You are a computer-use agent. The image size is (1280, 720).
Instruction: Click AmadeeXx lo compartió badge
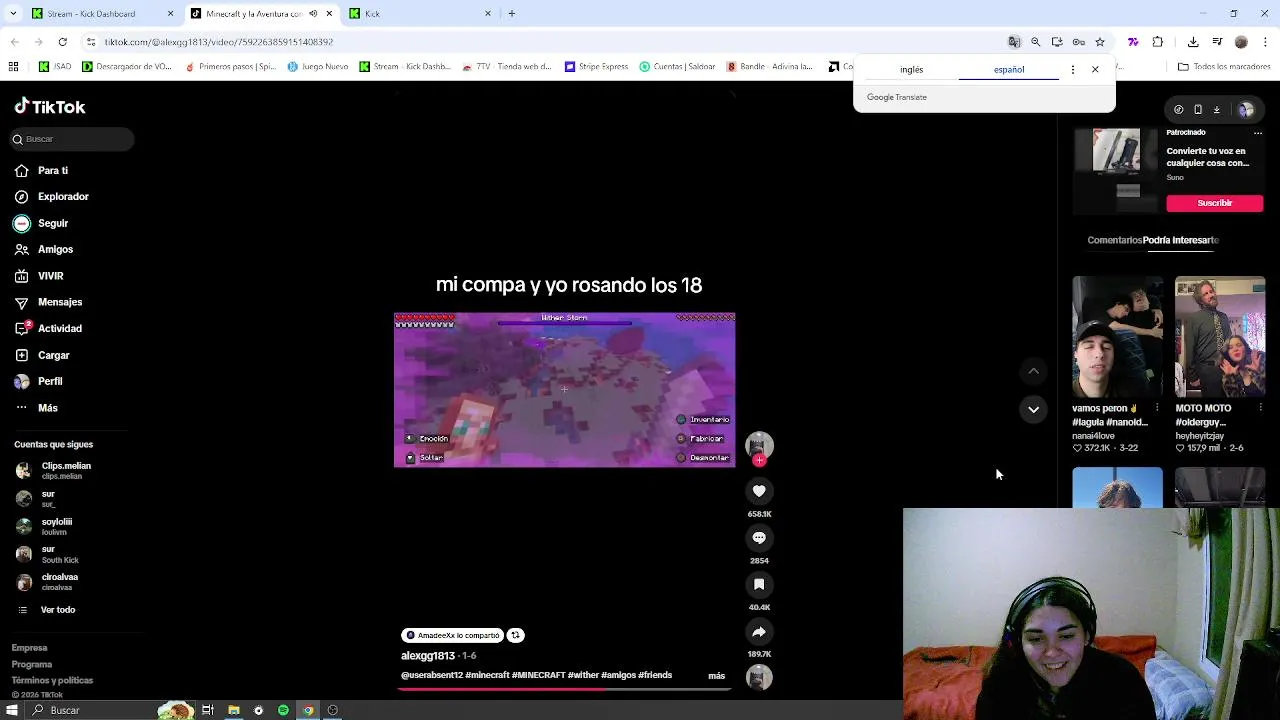point(452,635)
